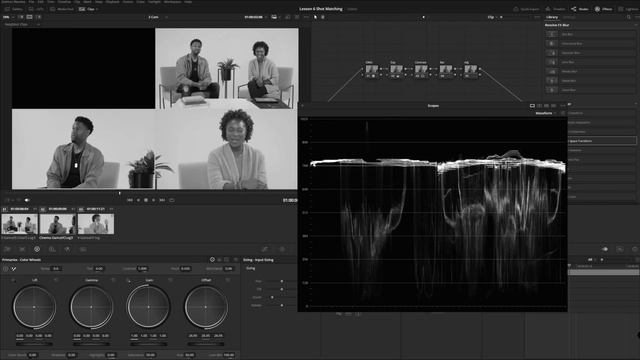The image size is (640, 360).
Task: Reset the Gain wheel
Action: click(170, 280)
